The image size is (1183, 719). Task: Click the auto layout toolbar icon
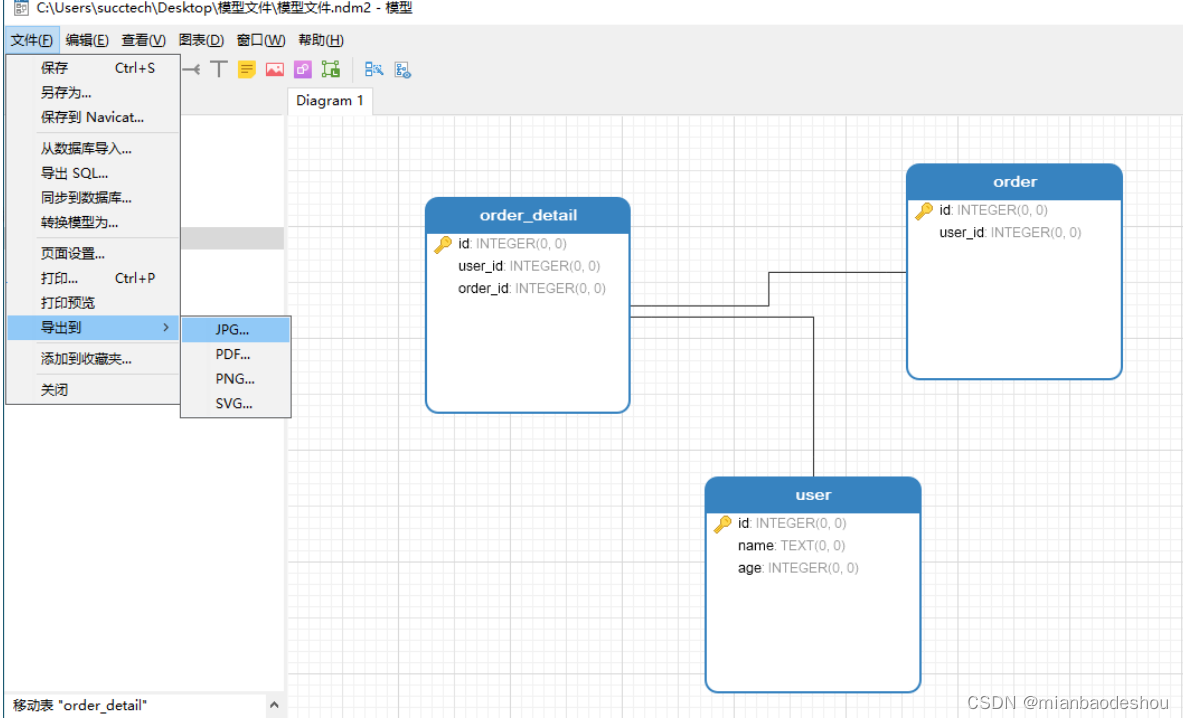coord(374,69)
